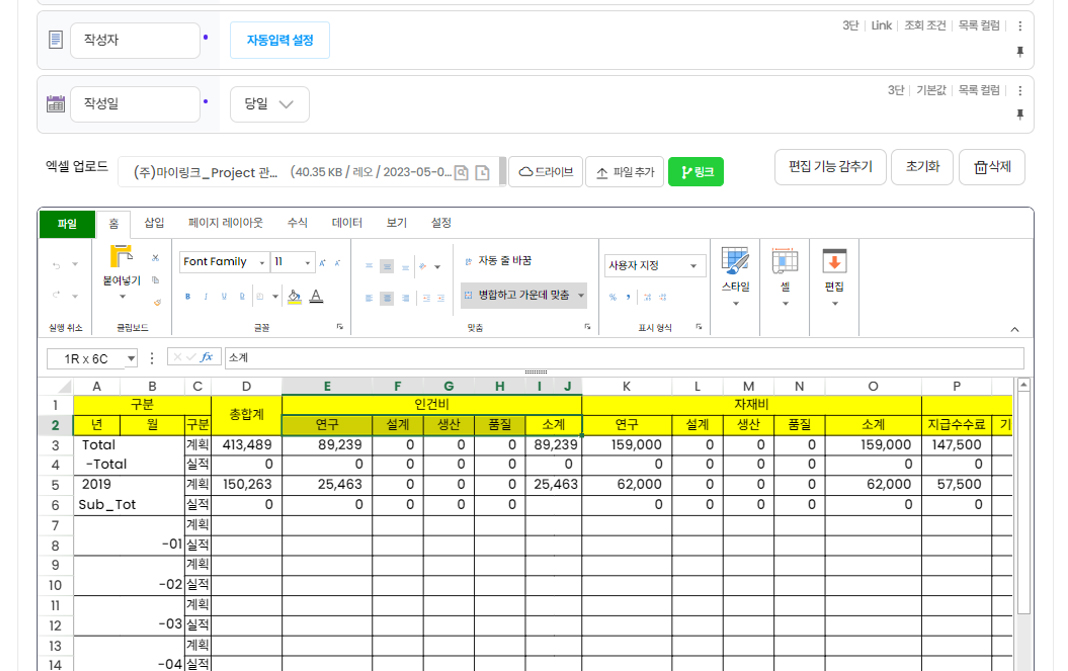The height and width of the screenshot is (671, 1068).
Task: Click the 편집 기능 감추기 button
Action: pos(830,167)
